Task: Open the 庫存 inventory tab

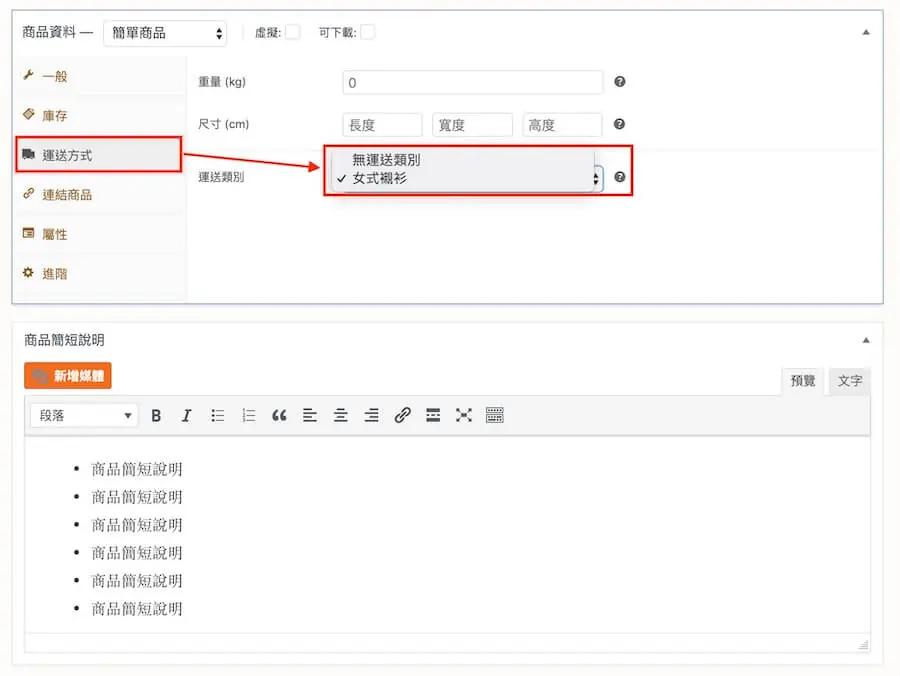Action: pos(99,115)
